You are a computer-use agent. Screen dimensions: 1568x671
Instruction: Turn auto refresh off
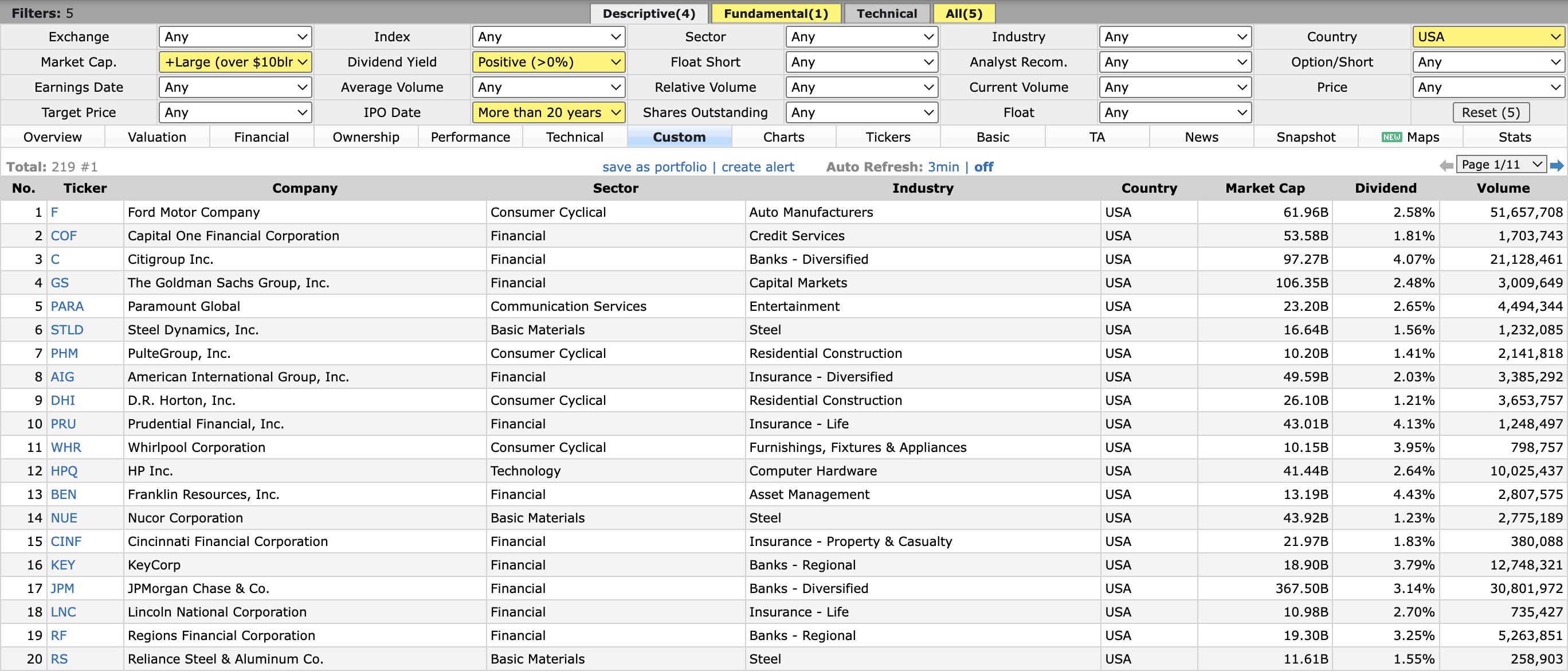983,167
